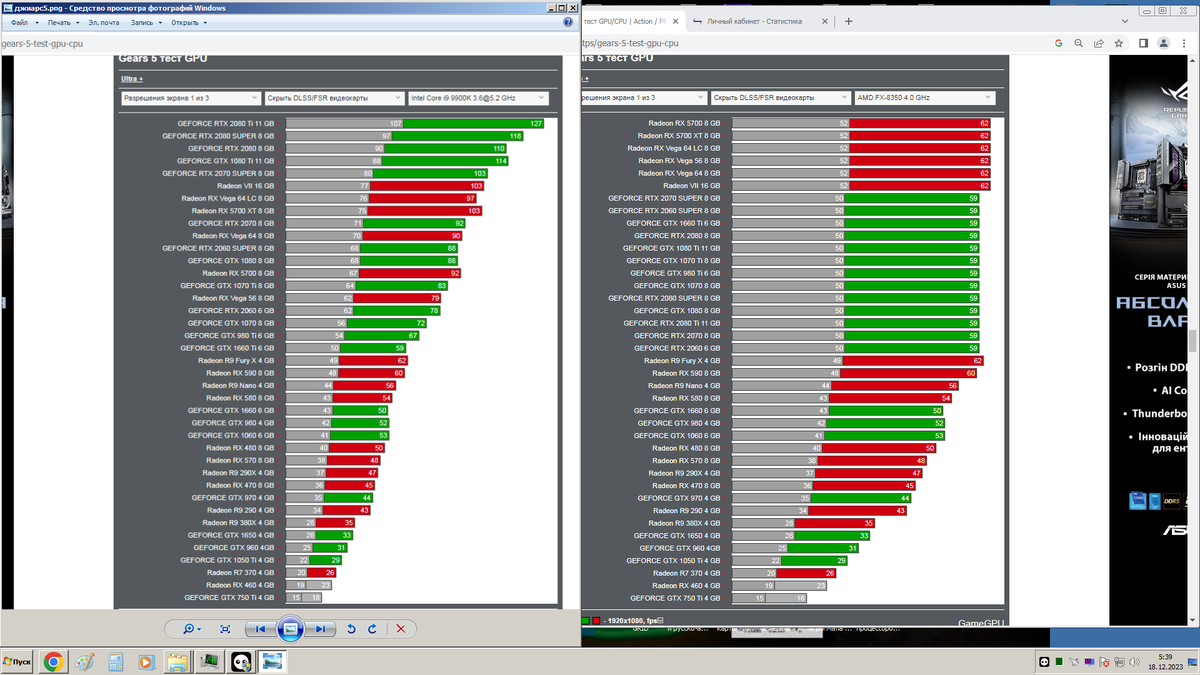Click the volume speaker tray icon

click(1133, 662)
